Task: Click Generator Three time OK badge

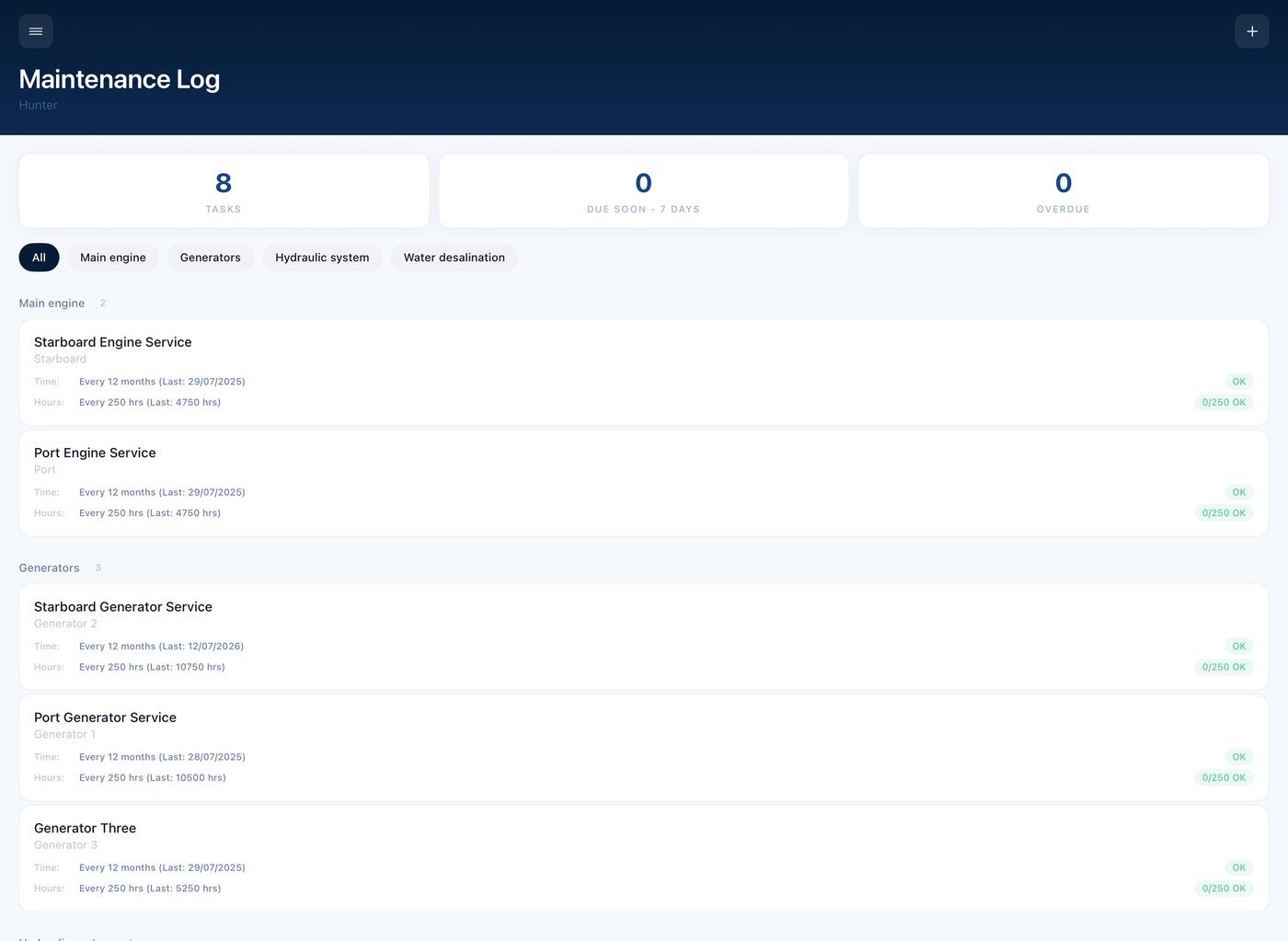Action: coord(1238,867)
